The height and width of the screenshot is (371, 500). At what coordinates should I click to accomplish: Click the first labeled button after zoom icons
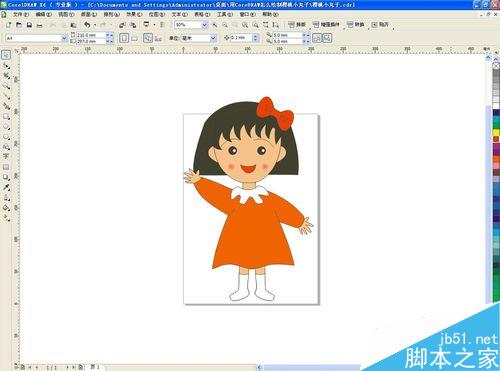297,25
